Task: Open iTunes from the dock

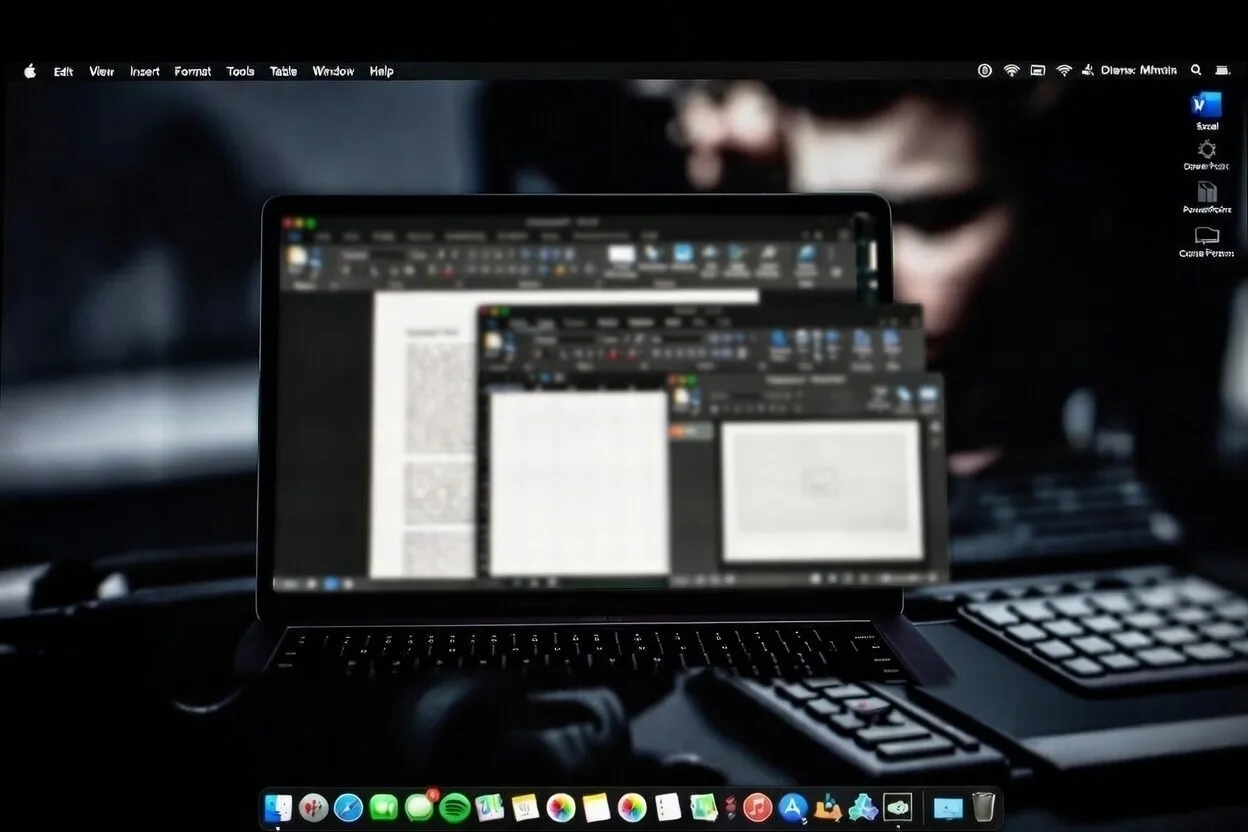Action: [x=756, y=807]
